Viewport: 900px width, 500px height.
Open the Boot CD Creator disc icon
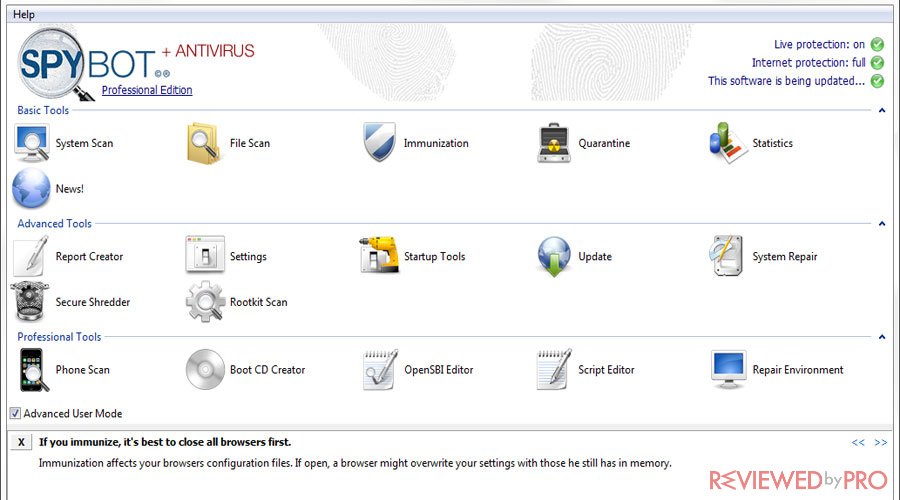pos(205,369)
